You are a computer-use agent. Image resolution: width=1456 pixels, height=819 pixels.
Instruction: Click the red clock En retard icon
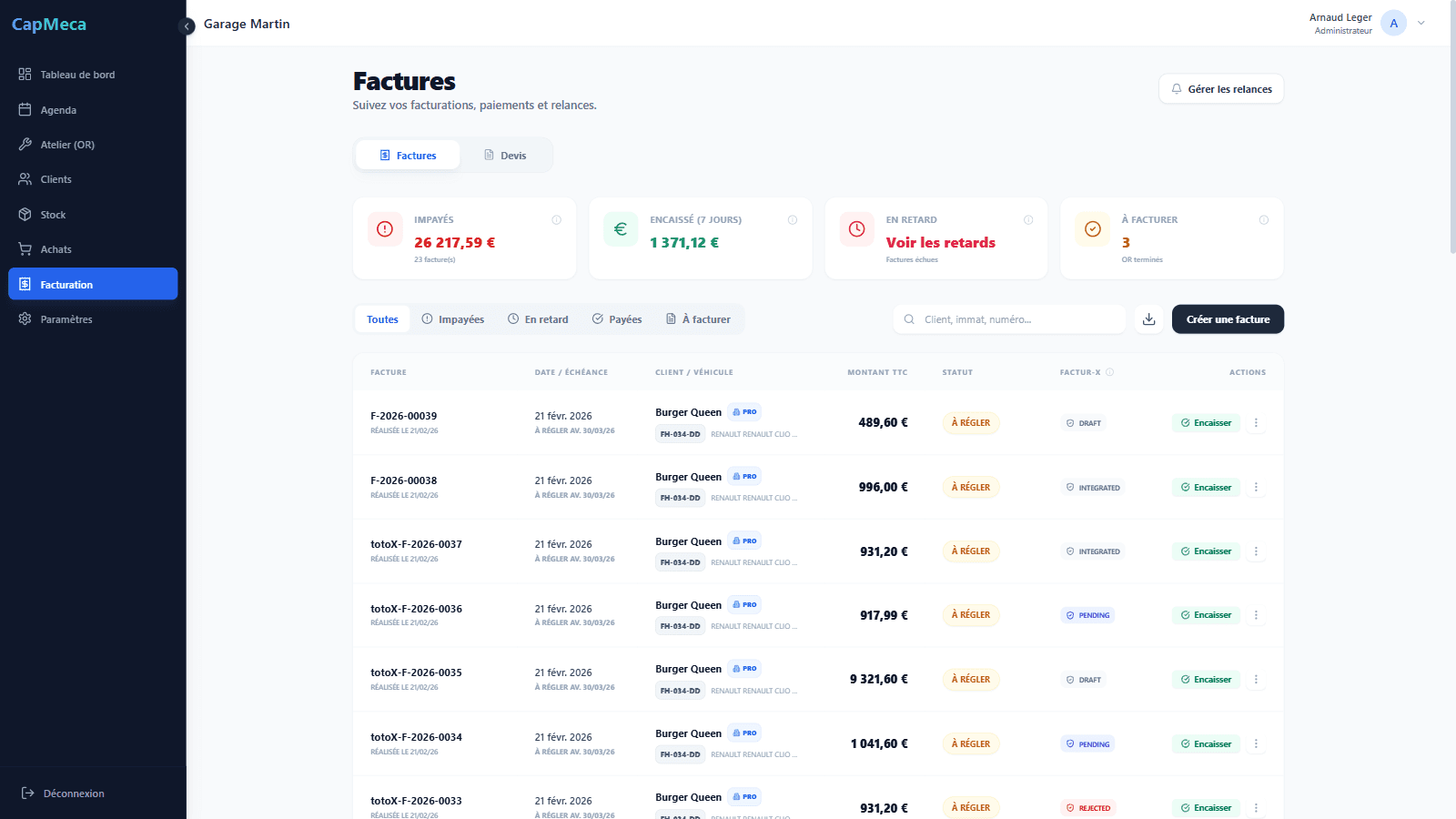856,229
